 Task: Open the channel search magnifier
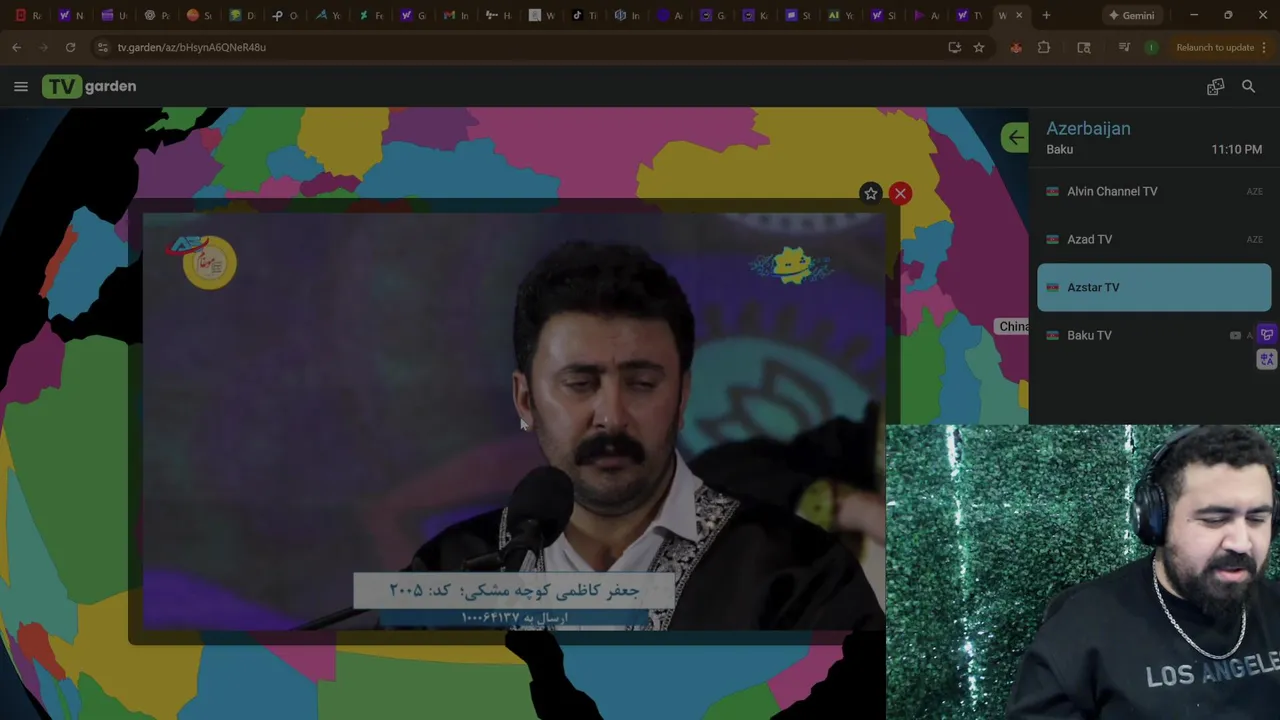(x=1248, y=87)
